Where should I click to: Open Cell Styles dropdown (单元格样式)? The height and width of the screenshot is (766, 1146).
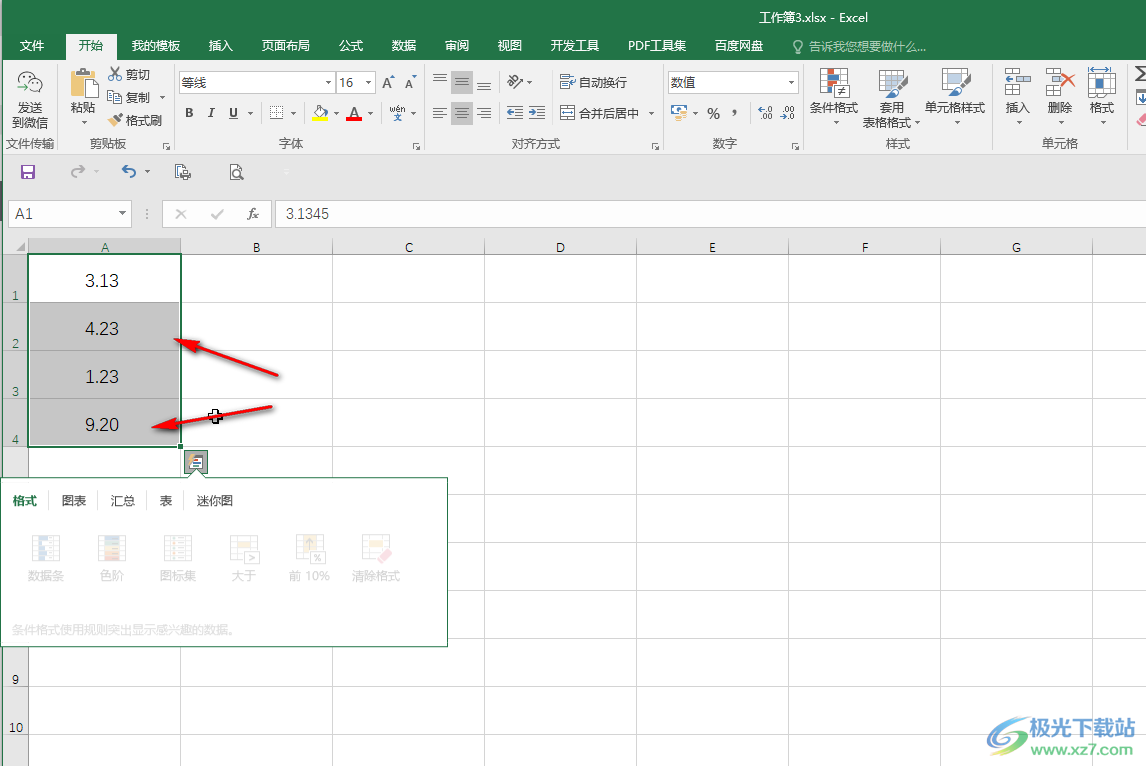[x=955, y=96]
